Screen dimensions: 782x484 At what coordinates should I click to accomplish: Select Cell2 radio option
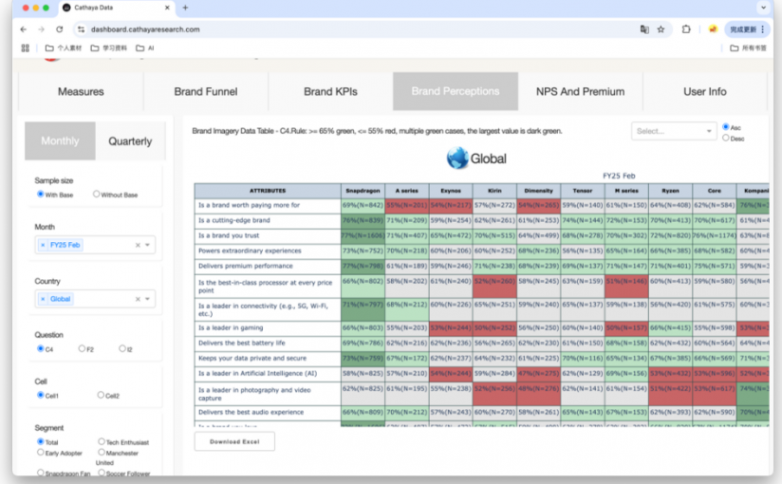pyautogui.click(x=101, y=395)
